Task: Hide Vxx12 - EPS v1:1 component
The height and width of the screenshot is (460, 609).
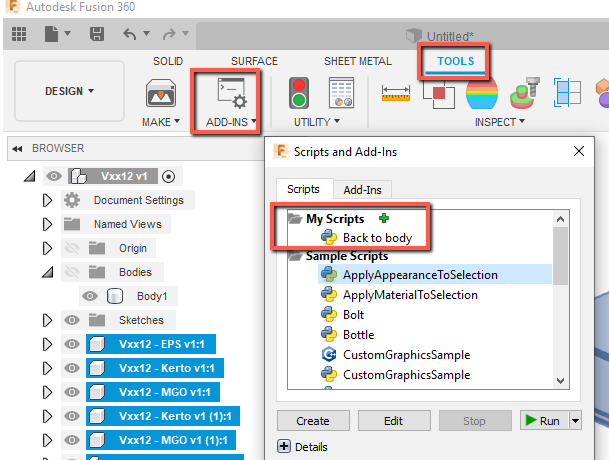Action: click(x=72, y=344)
